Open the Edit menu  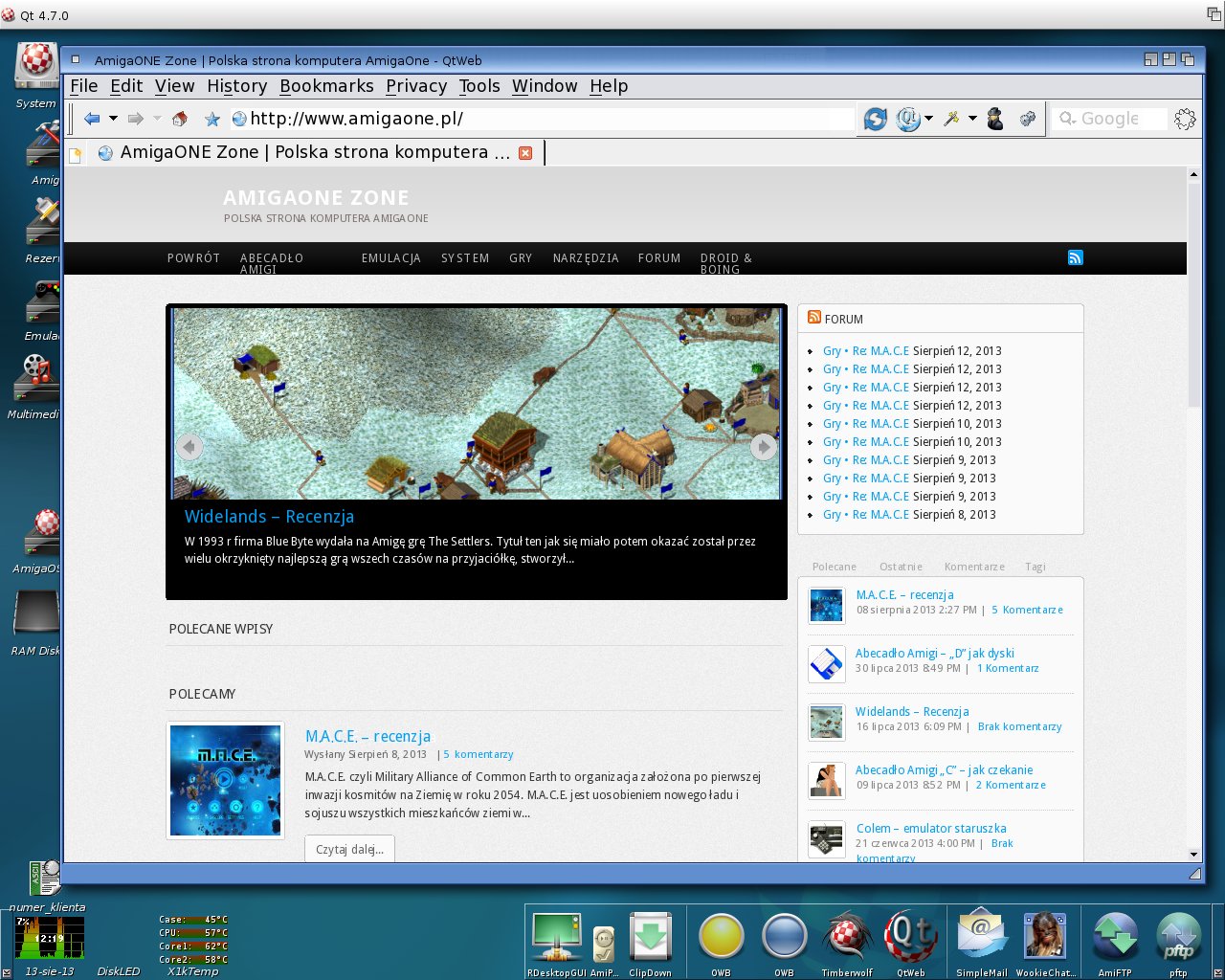point(126,86)
